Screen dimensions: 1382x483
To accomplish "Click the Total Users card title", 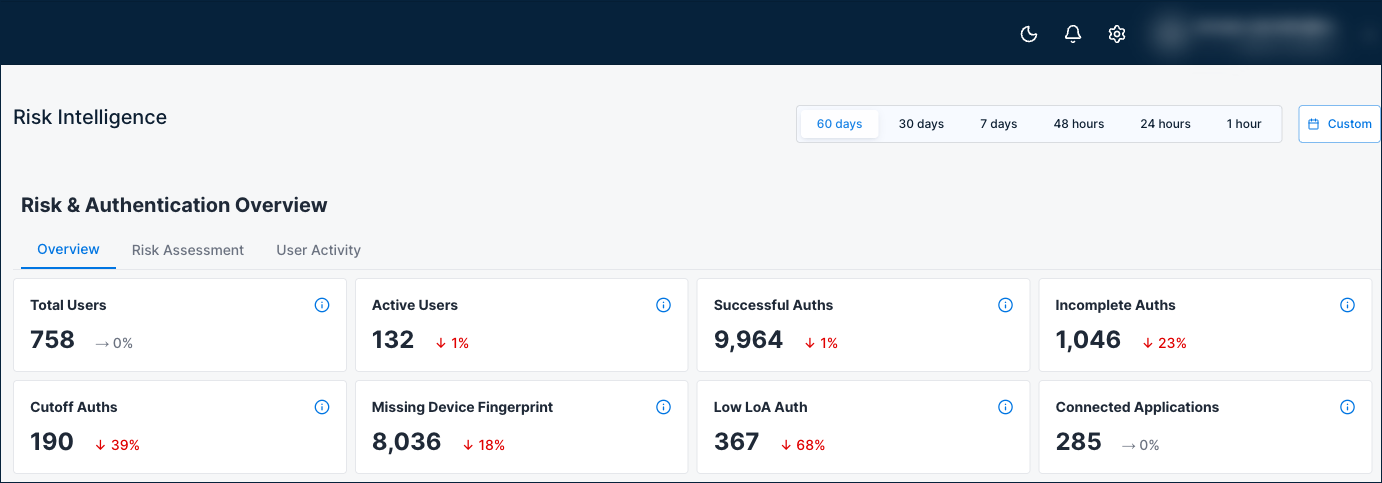I will (x=68, y=305).
